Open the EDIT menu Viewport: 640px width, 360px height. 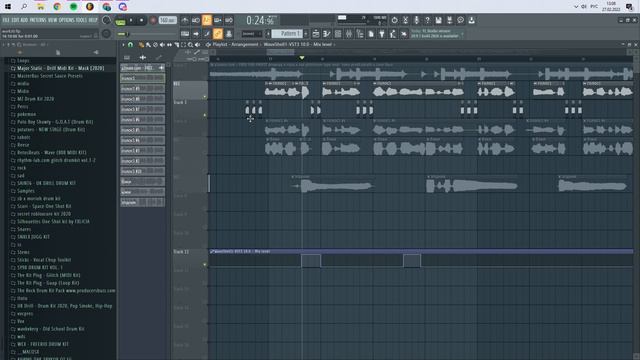click(x=15, y=20)
